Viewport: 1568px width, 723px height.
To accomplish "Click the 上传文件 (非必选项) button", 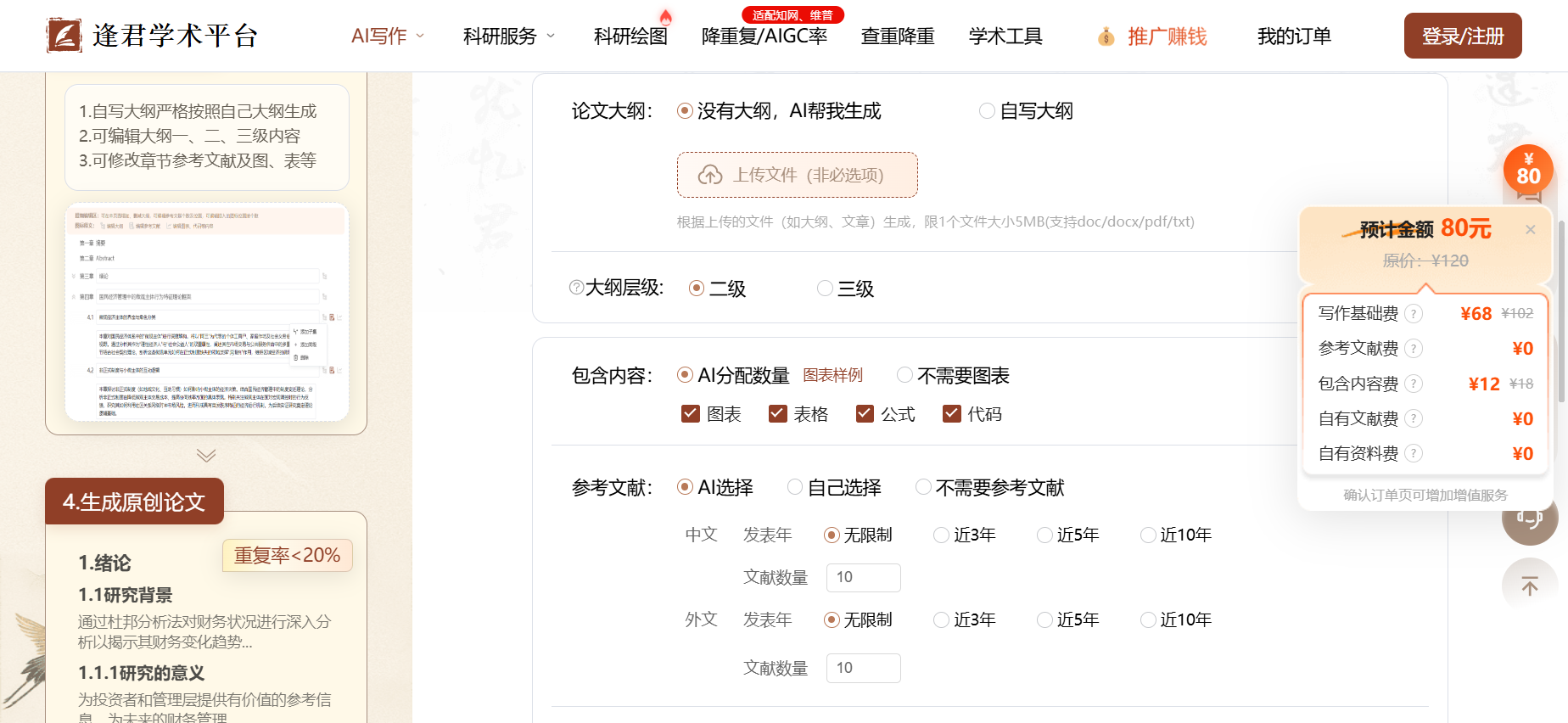I will (798, 175).
